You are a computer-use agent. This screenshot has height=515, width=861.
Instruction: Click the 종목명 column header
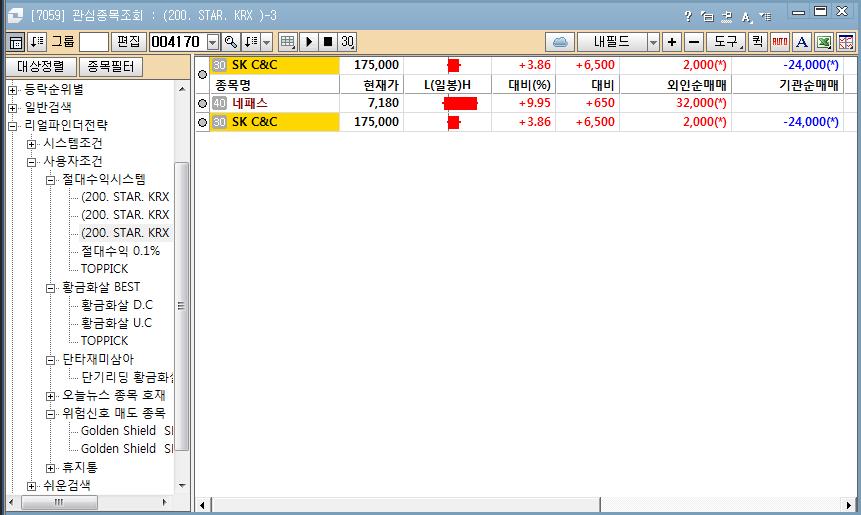coord(275,85)
